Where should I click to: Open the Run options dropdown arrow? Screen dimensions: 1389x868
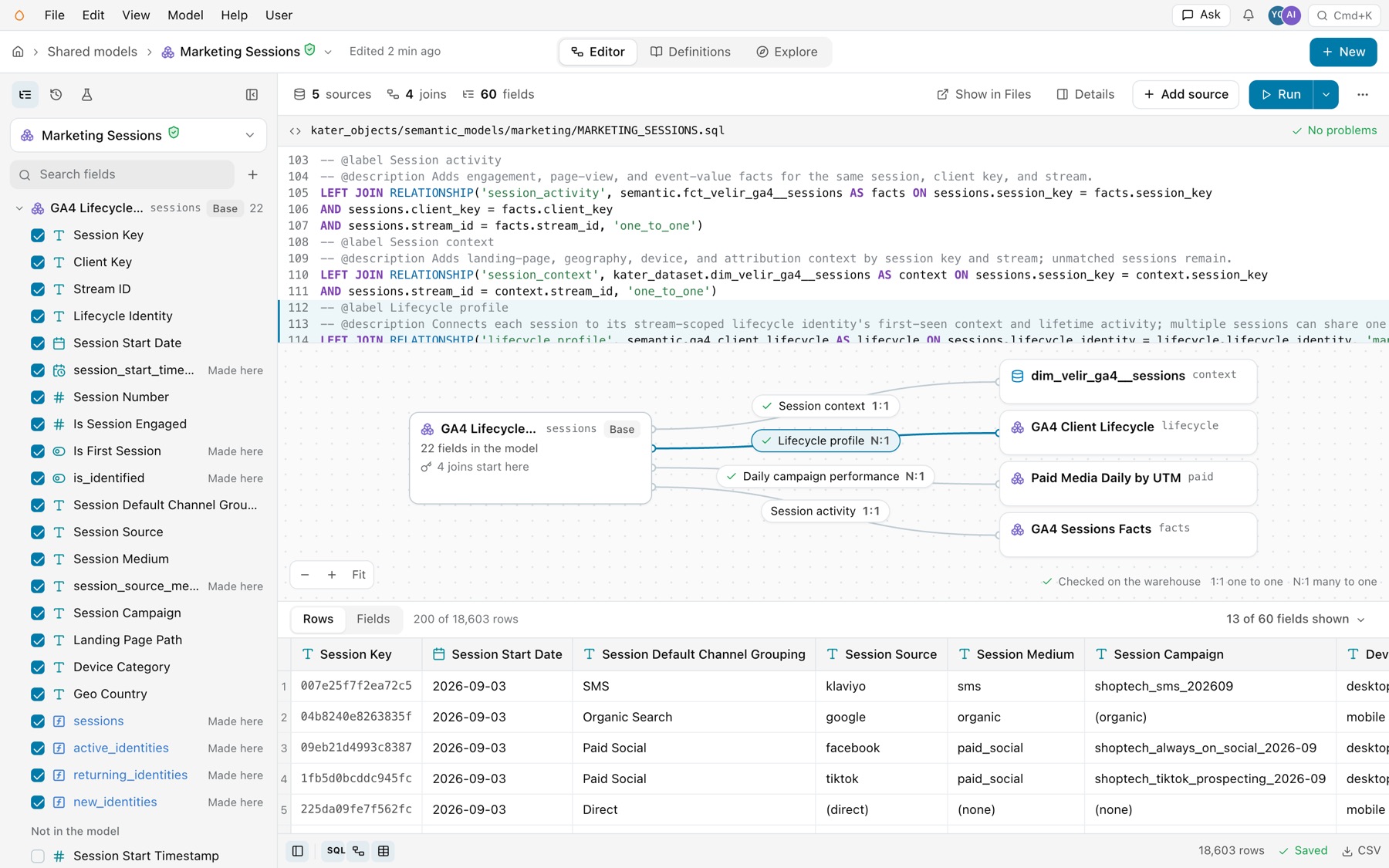pyautogui.click(x=1326, y=94)
